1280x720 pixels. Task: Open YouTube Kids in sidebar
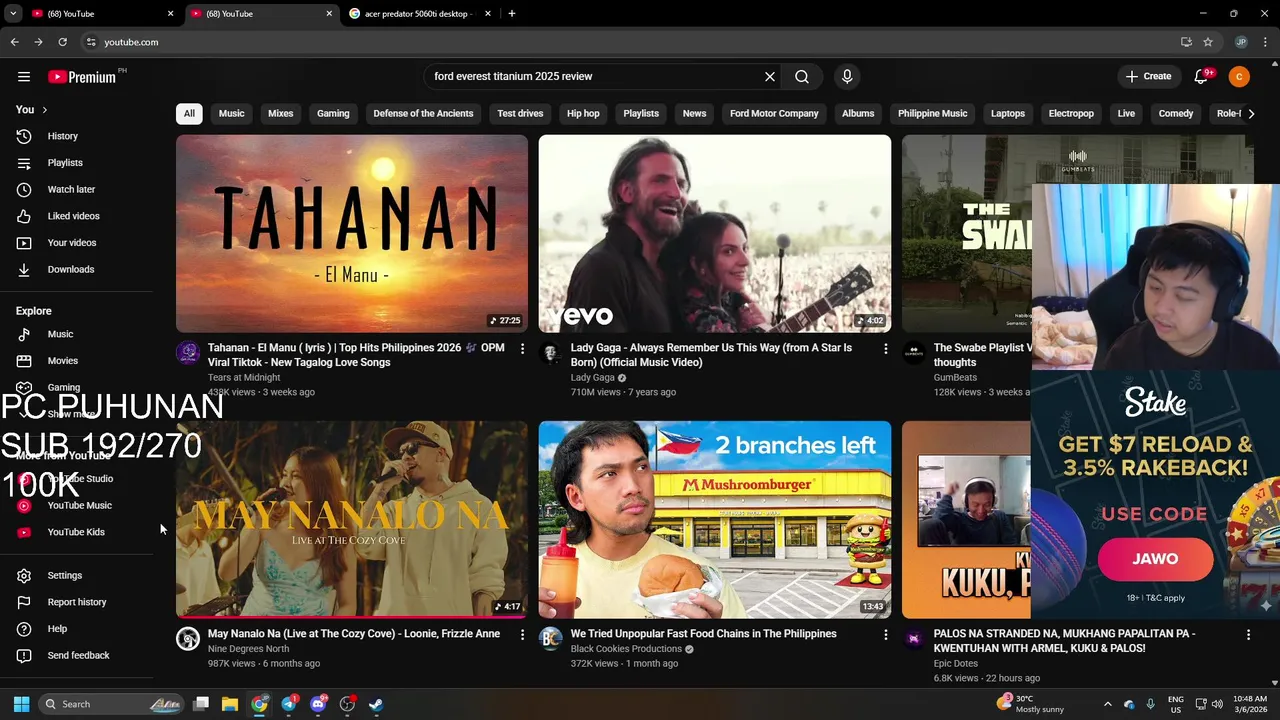[x=76, y=532]
